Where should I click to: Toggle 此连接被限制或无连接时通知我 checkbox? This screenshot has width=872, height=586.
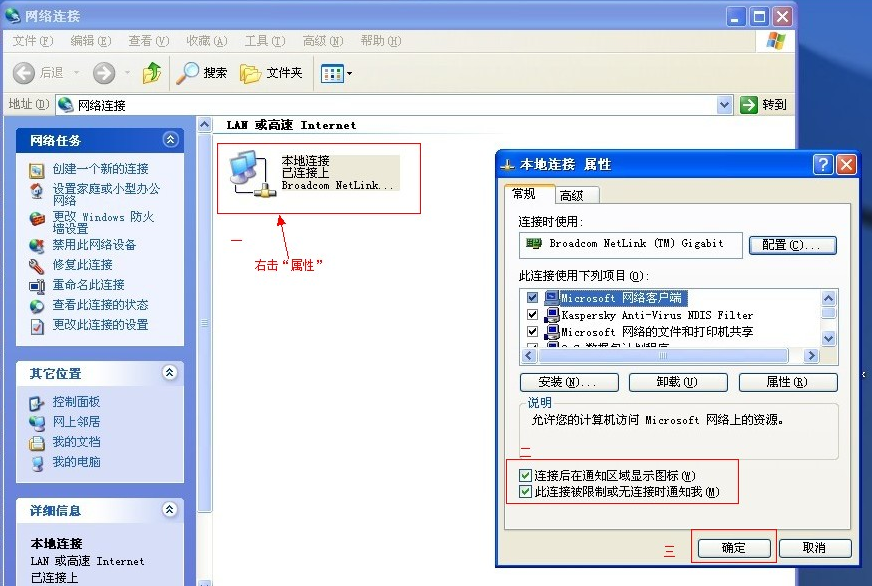[526, 492]
